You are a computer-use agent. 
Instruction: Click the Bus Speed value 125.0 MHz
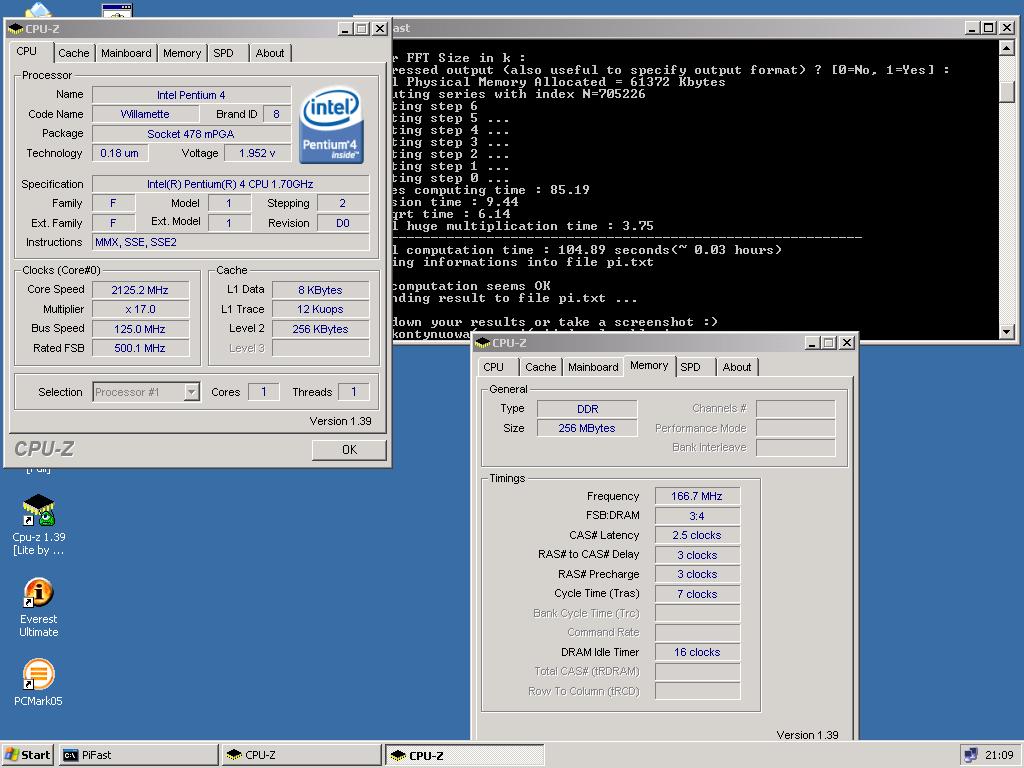click(x=140, y=329)
